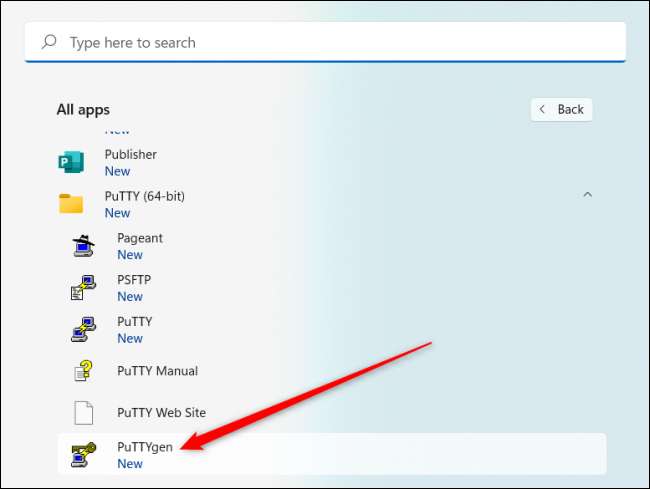This screenshot has height=489, width=650.
Task: Click the PuTTY application icon
Action: click(x=83, y=330)
